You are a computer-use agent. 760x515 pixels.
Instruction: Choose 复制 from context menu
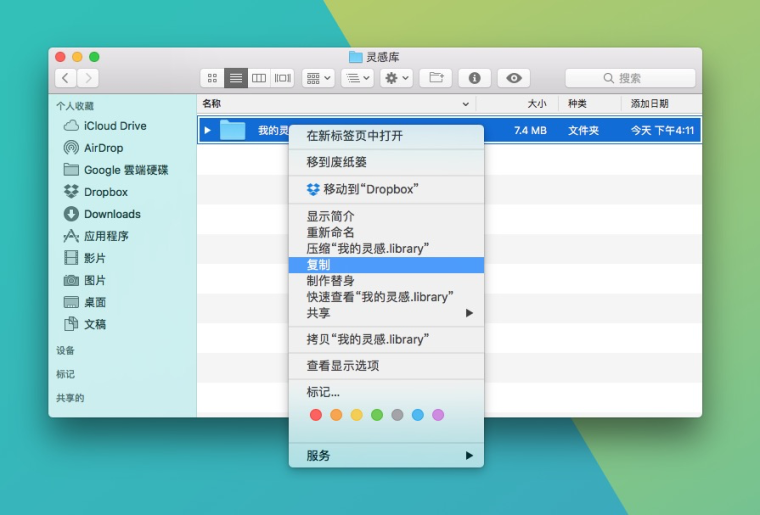386,265
